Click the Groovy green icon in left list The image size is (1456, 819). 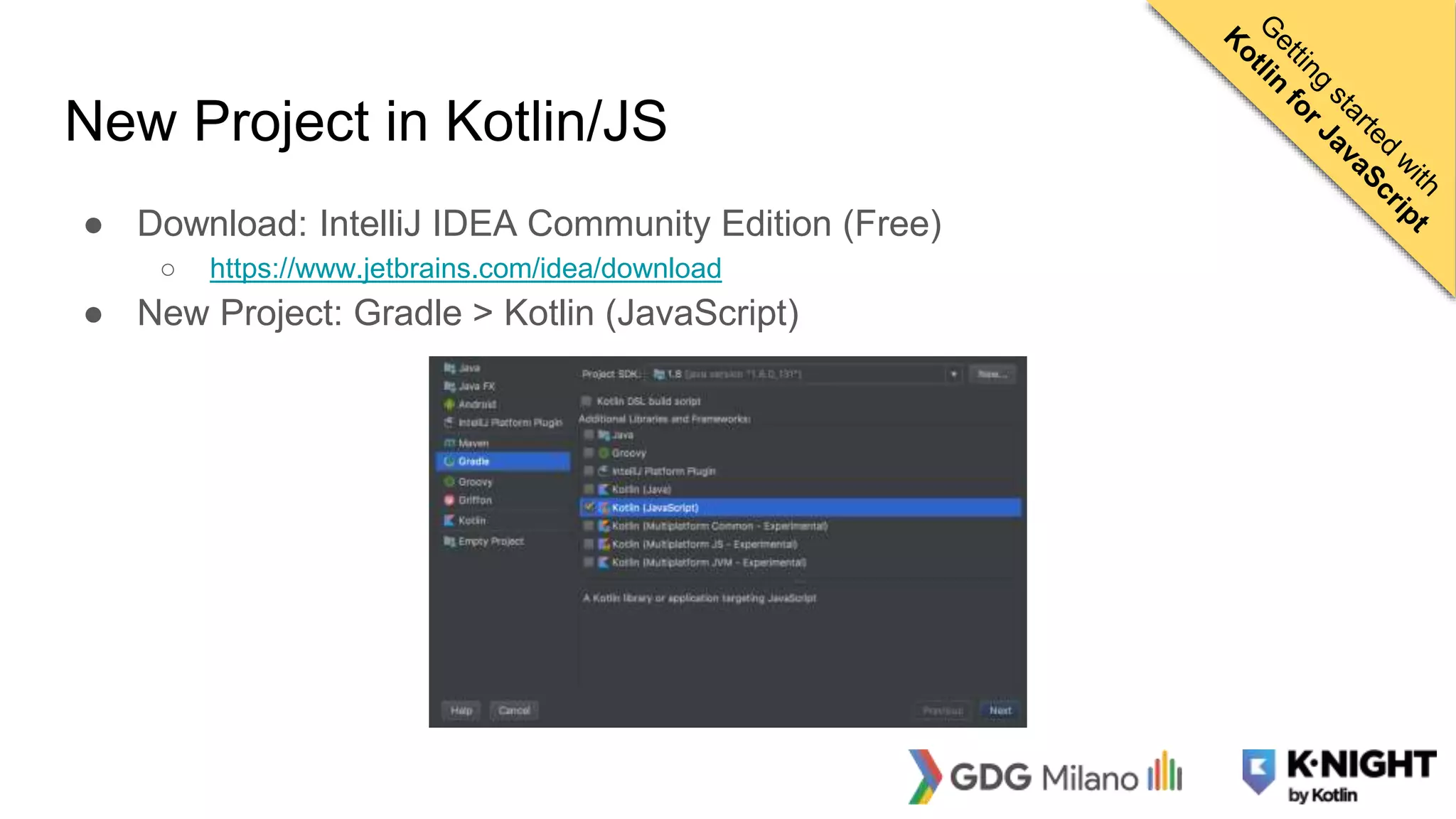pos(449,482)
